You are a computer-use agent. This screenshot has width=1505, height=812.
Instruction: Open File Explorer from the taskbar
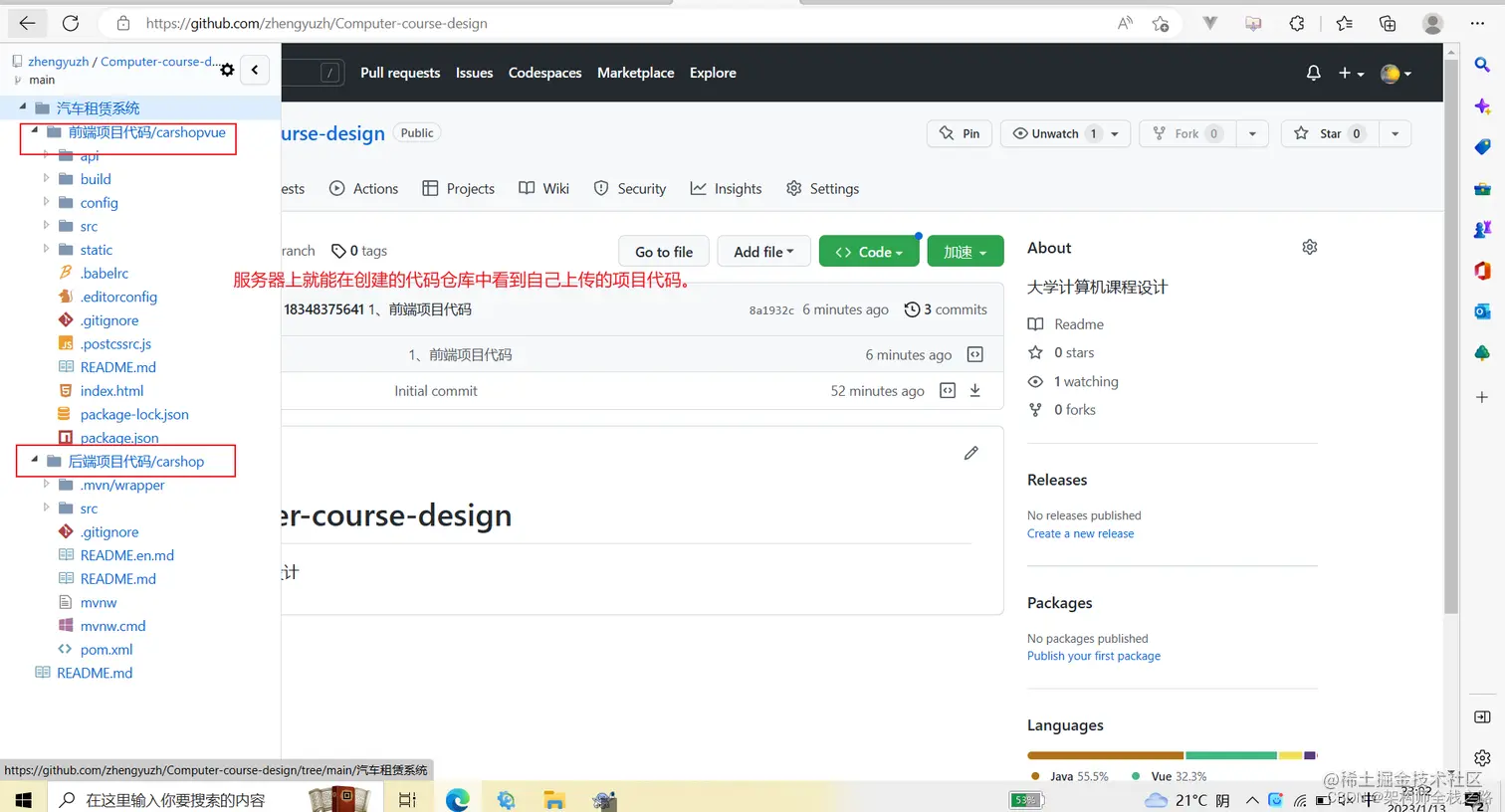click(554, 799)
